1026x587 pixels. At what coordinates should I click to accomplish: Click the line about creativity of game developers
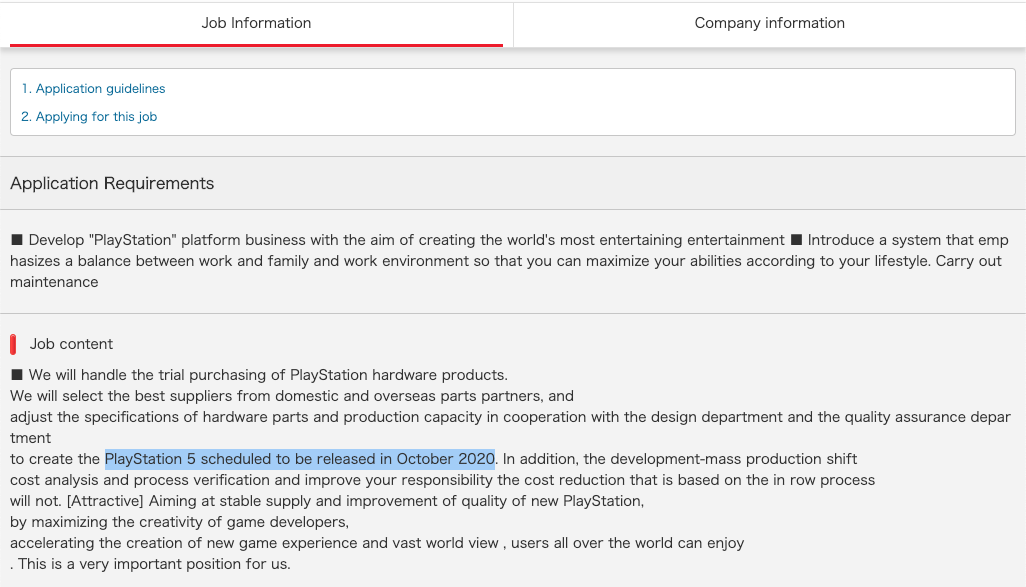pos(179,522)
